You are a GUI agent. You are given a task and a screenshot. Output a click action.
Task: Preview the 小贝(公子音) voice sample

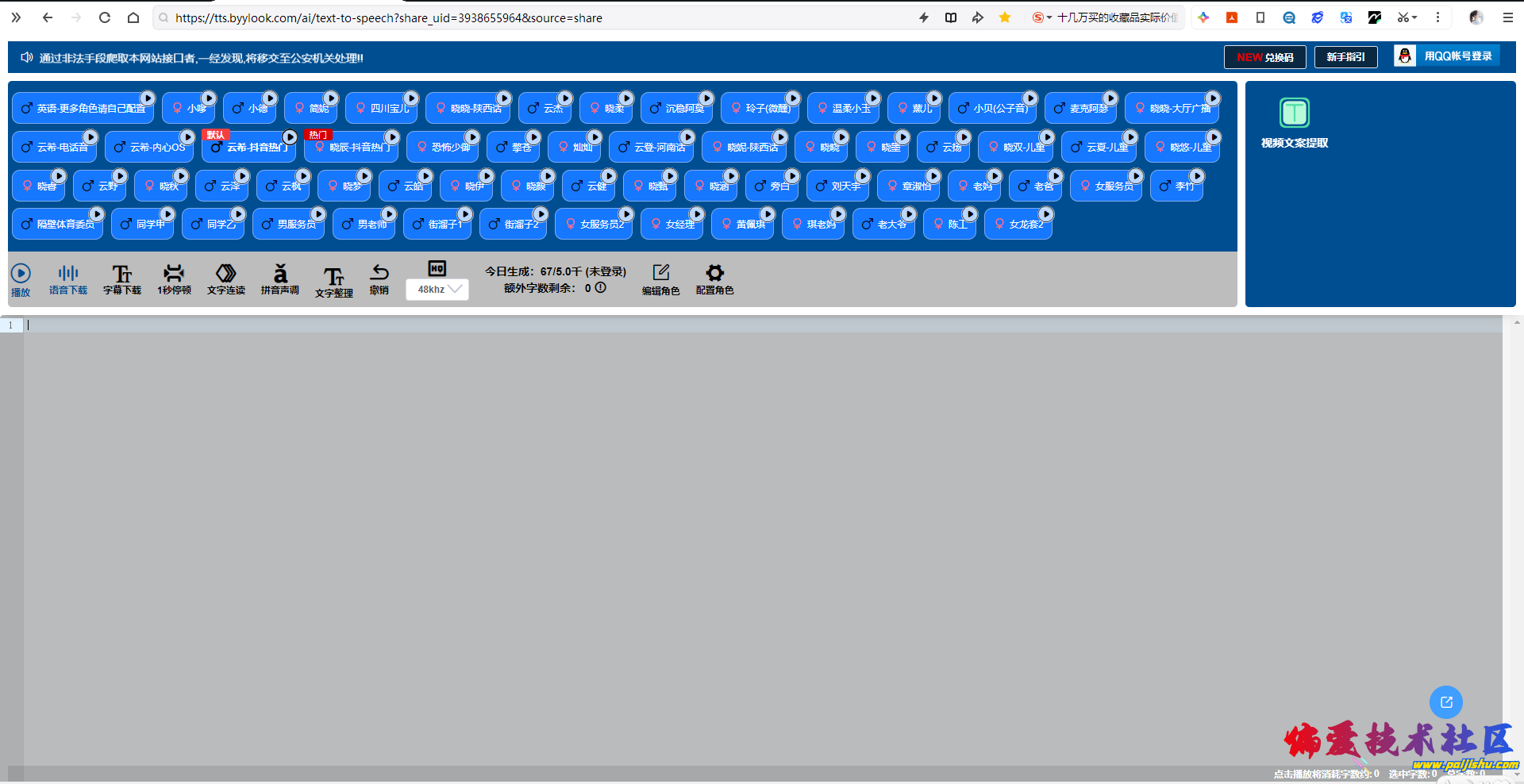[1029, 98]
